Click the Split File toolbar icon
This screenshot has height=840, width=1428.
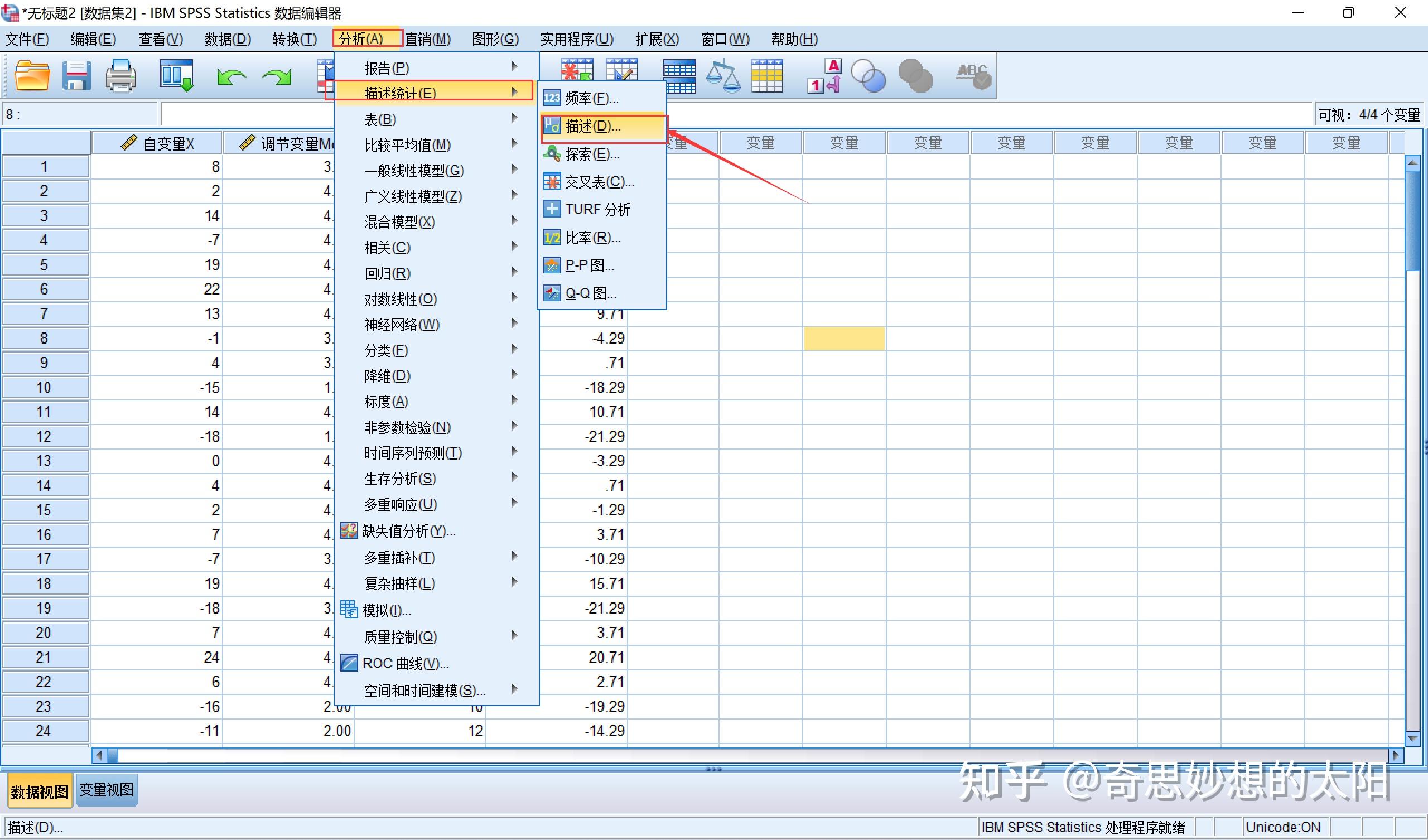[x=679, y=76]
